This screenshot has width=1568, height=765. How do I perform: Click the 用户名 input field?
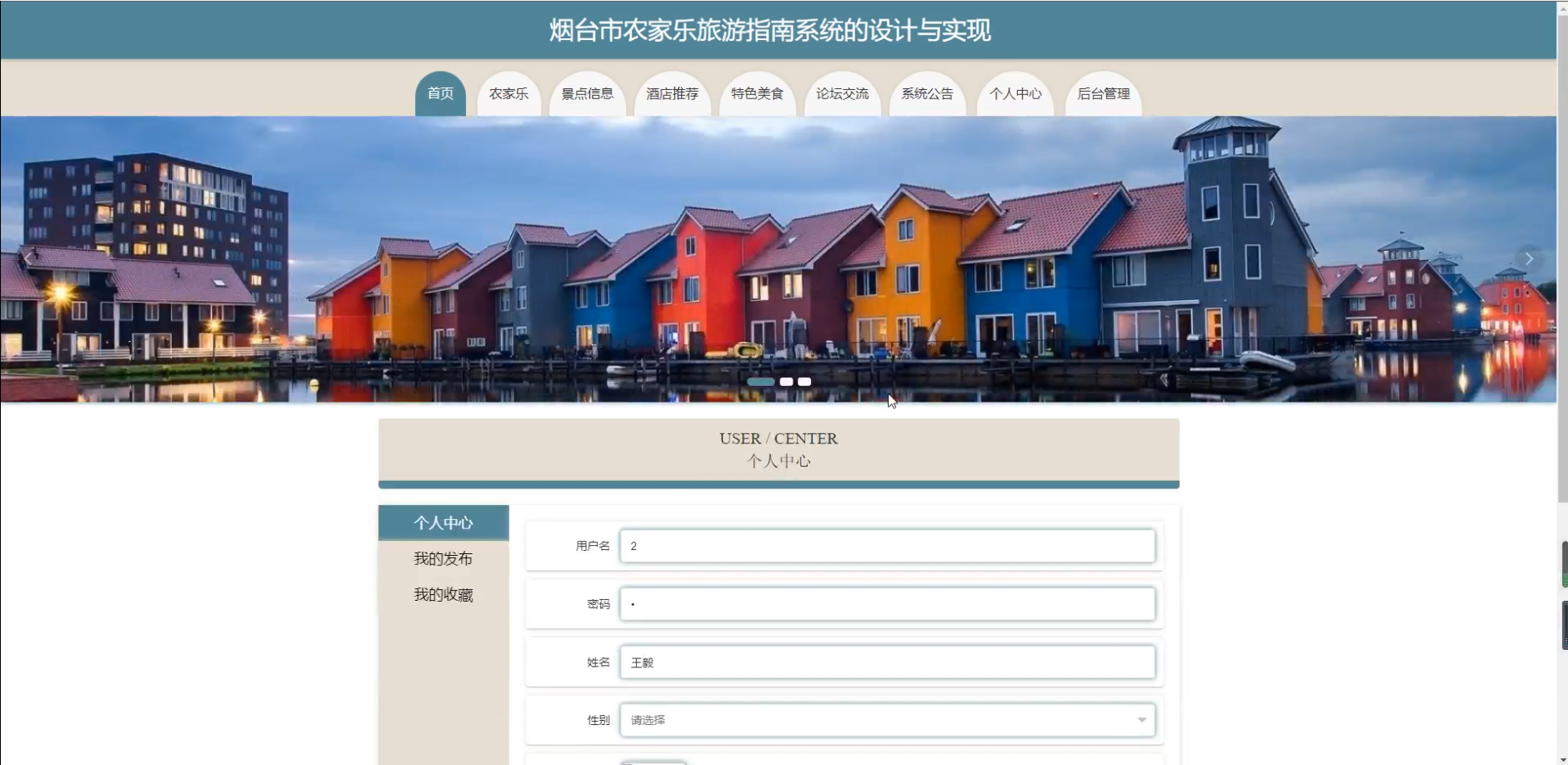click(x=888, y=546)
